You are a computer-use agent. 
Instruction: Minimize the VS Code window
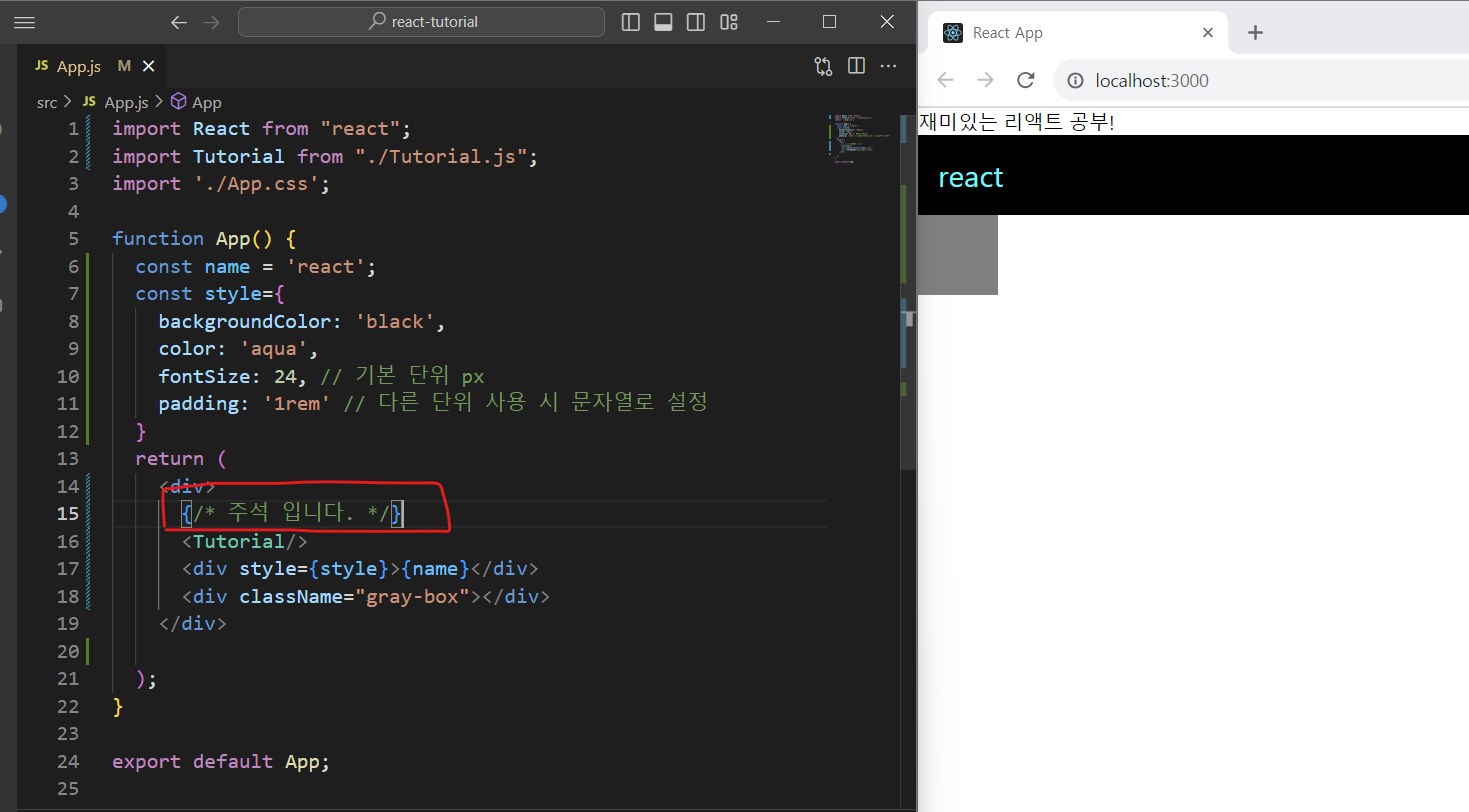(x=773, y=22)
